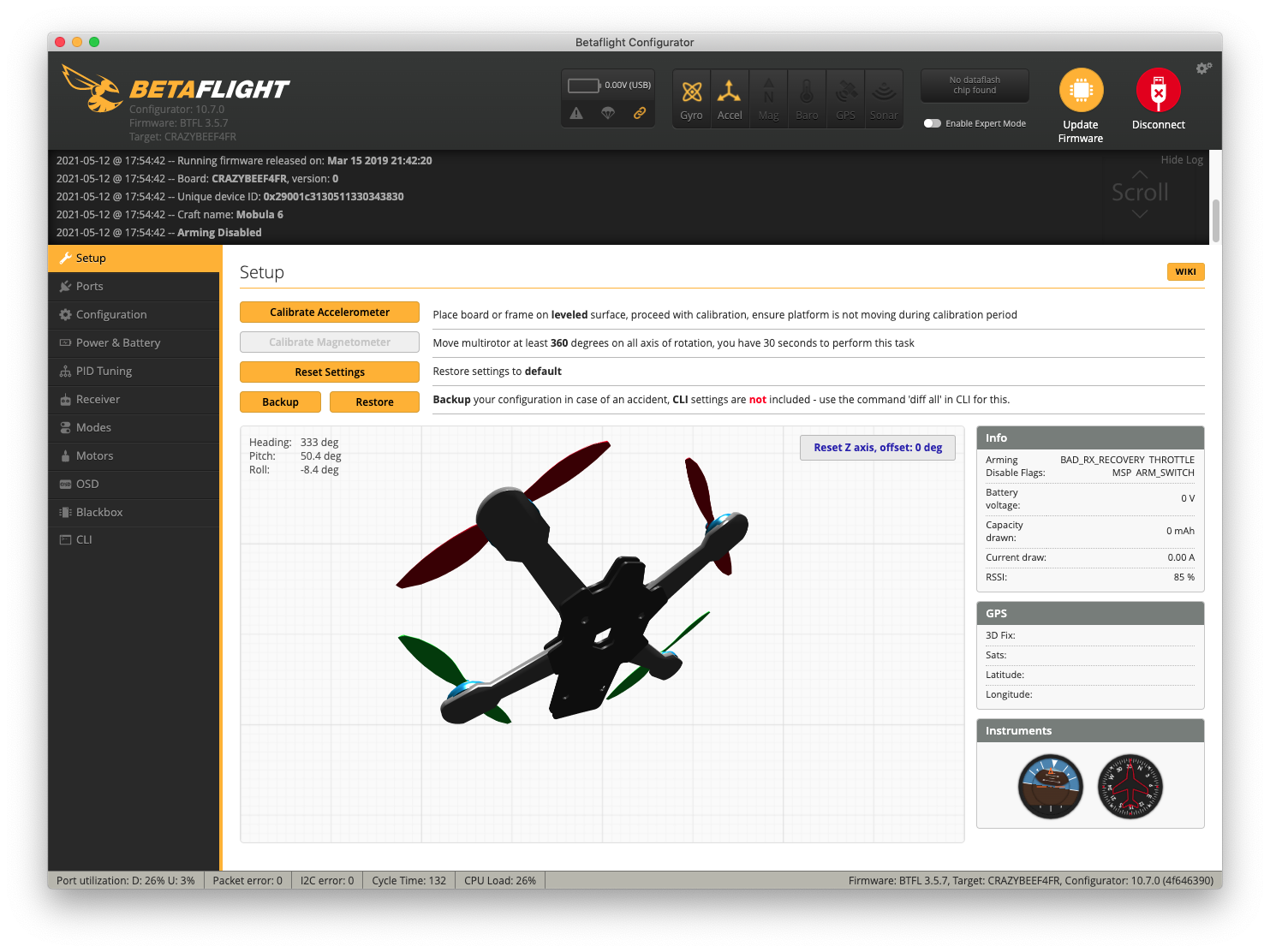This screenshot has height=952, width=1270.
Task: Open the Blackbox tab
Action: (134, 513)
